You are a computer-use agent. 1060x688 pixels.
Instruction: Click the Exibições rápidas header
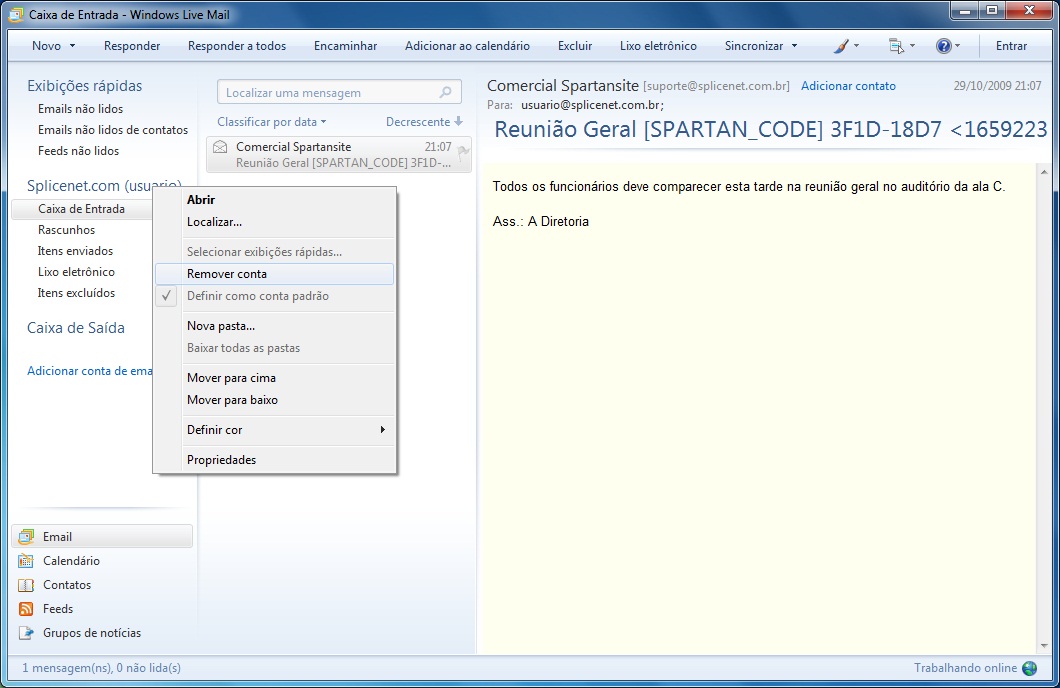(x=85, y=86)
